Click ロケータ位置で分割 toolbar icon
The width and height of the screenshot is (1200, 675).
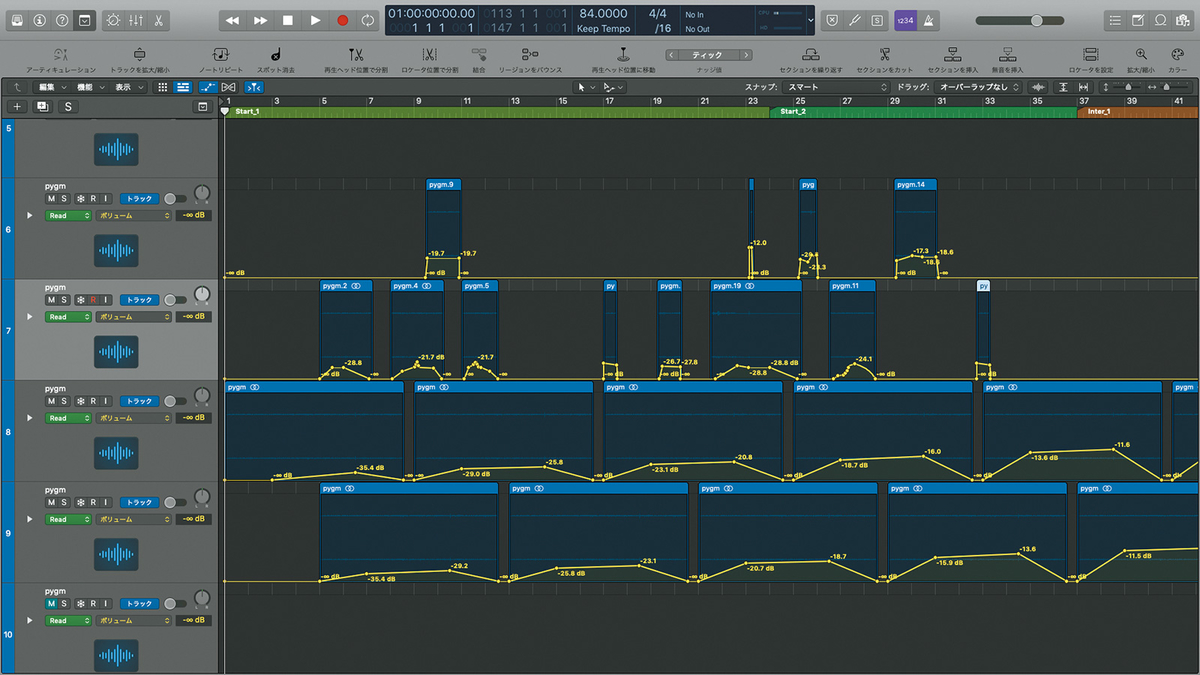point(429,54)
